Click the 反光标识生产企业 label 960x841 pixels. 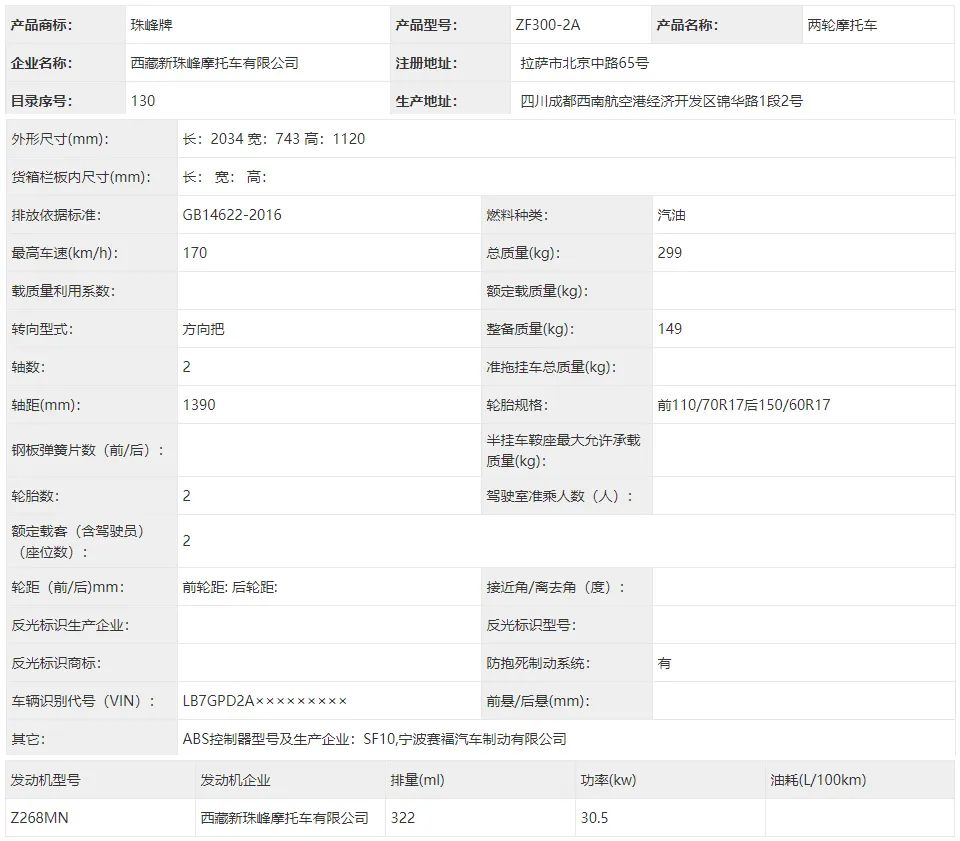click(70, 625)
